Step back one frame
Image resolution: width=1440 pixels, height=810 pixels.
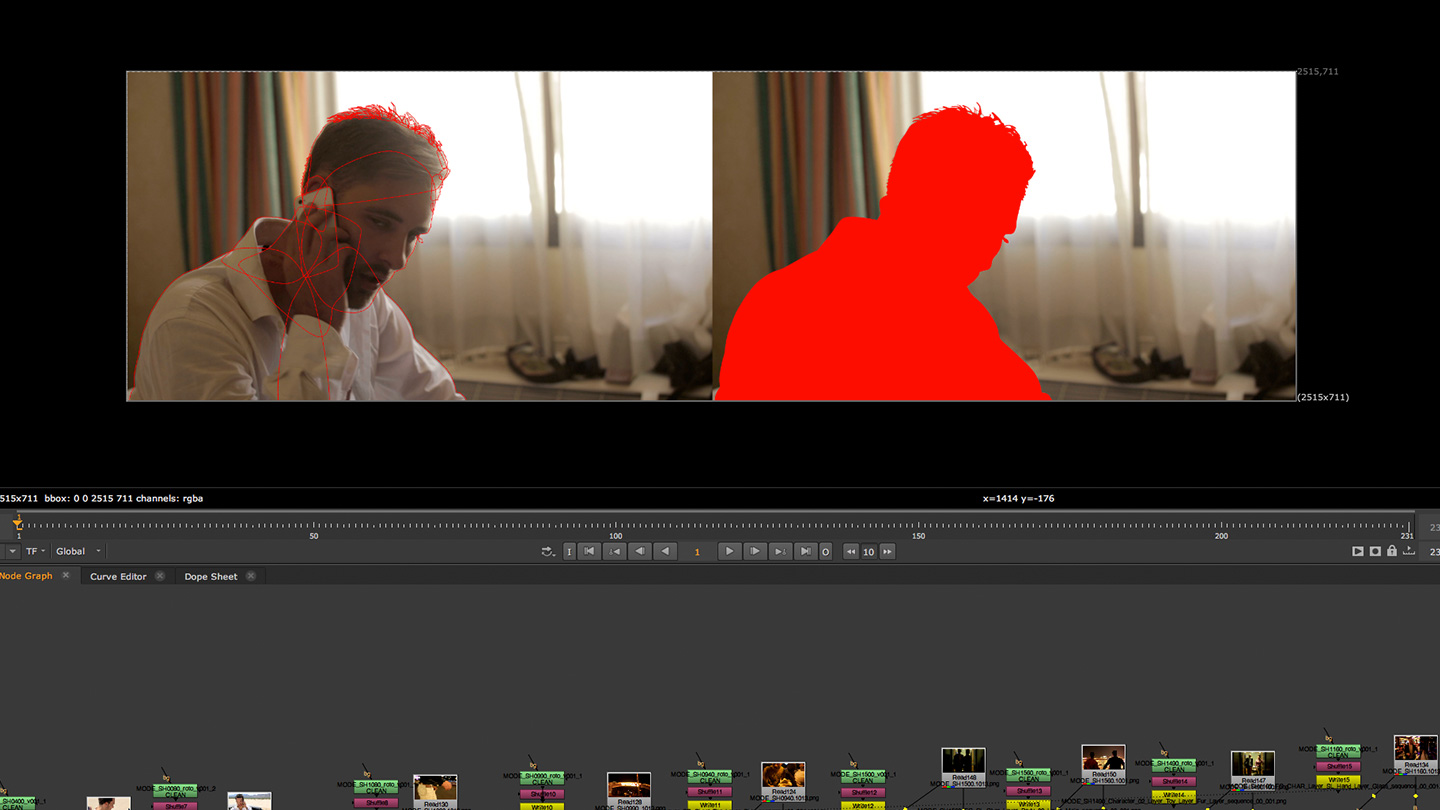click(x=640, y=551)
